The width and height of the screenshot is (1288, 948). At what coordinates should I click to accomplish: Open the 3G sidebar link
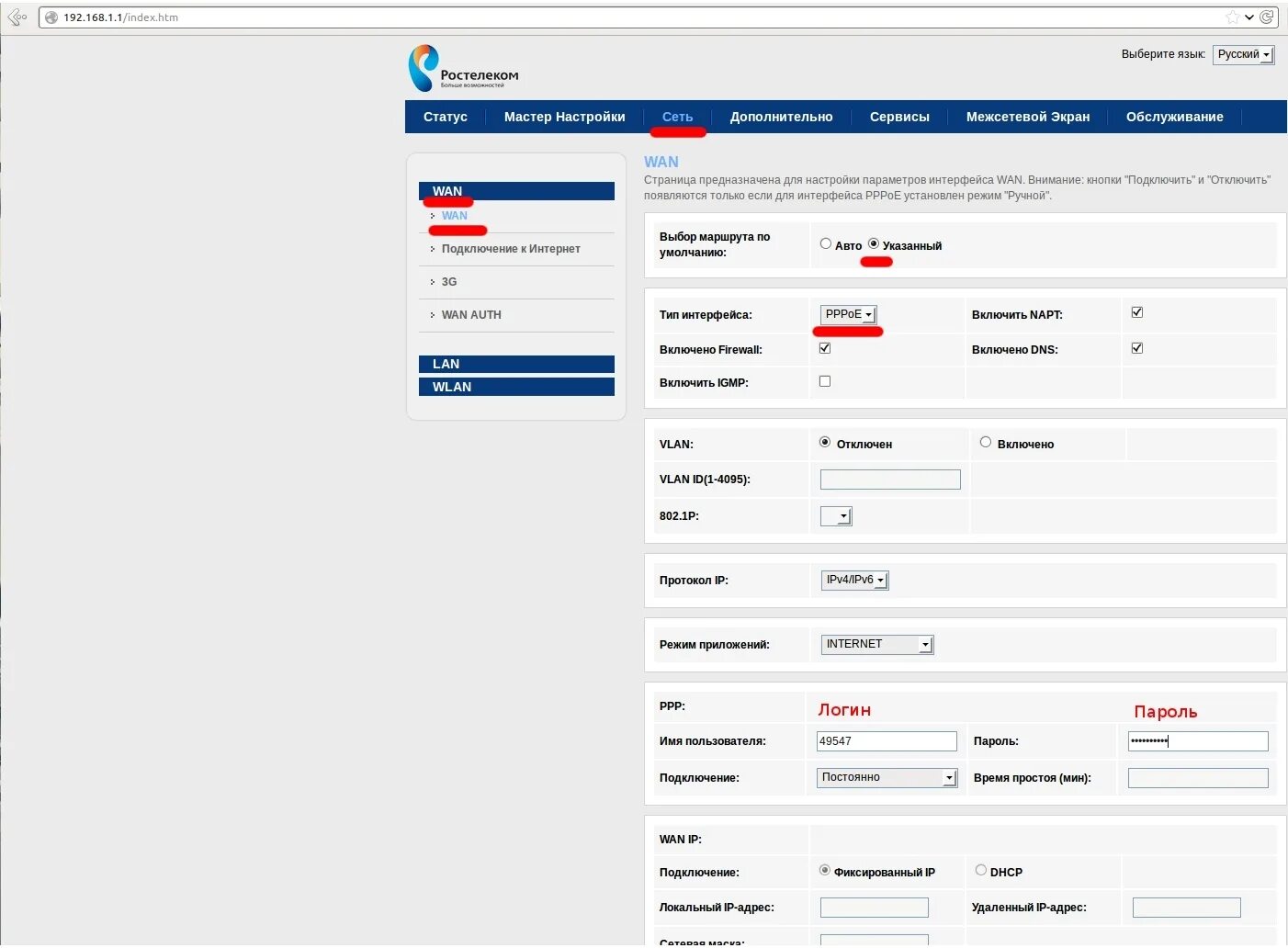pos(449,282)
